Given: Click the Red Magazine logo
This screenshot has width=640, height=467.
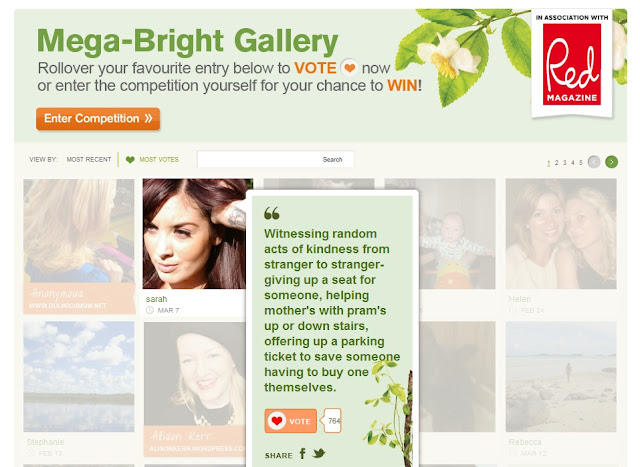Looking at the screenshot, I should coord(571,64).
